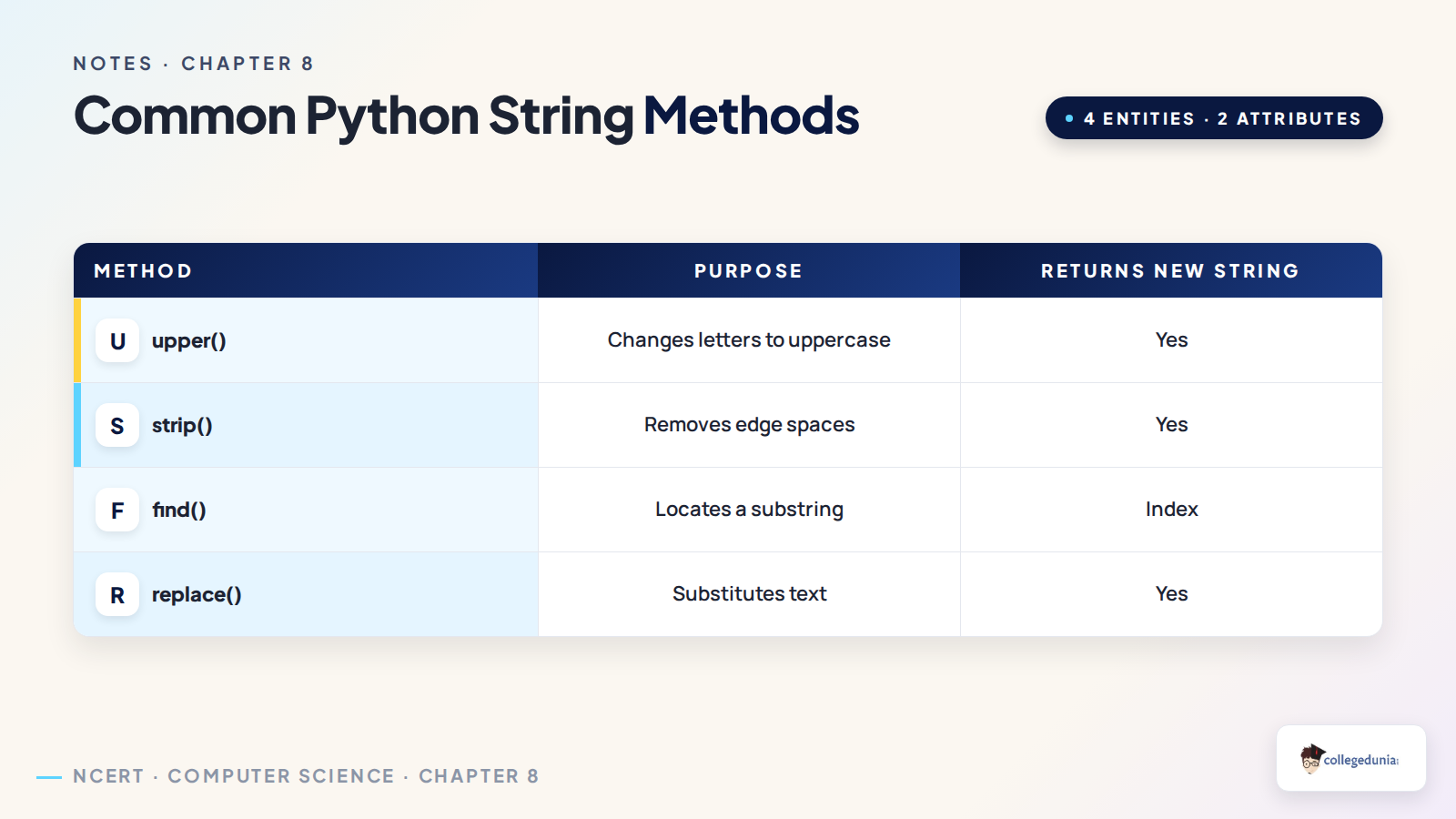This screenshot has width=1456, height=819.
Task: Click the 'Yes' value in replace() row
Action: click(1171, 593)
